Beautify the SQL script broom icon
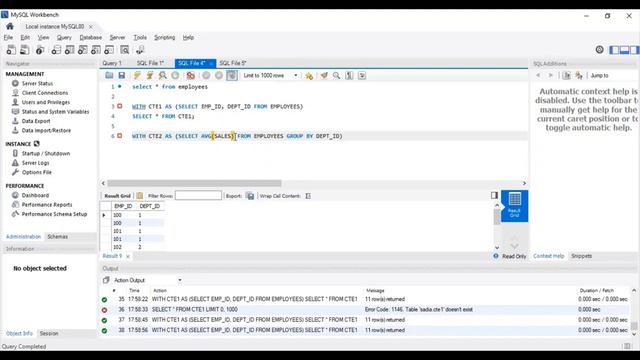Image resolution: width=640 pixels, height=360 pixels. (x=324, y=75)
